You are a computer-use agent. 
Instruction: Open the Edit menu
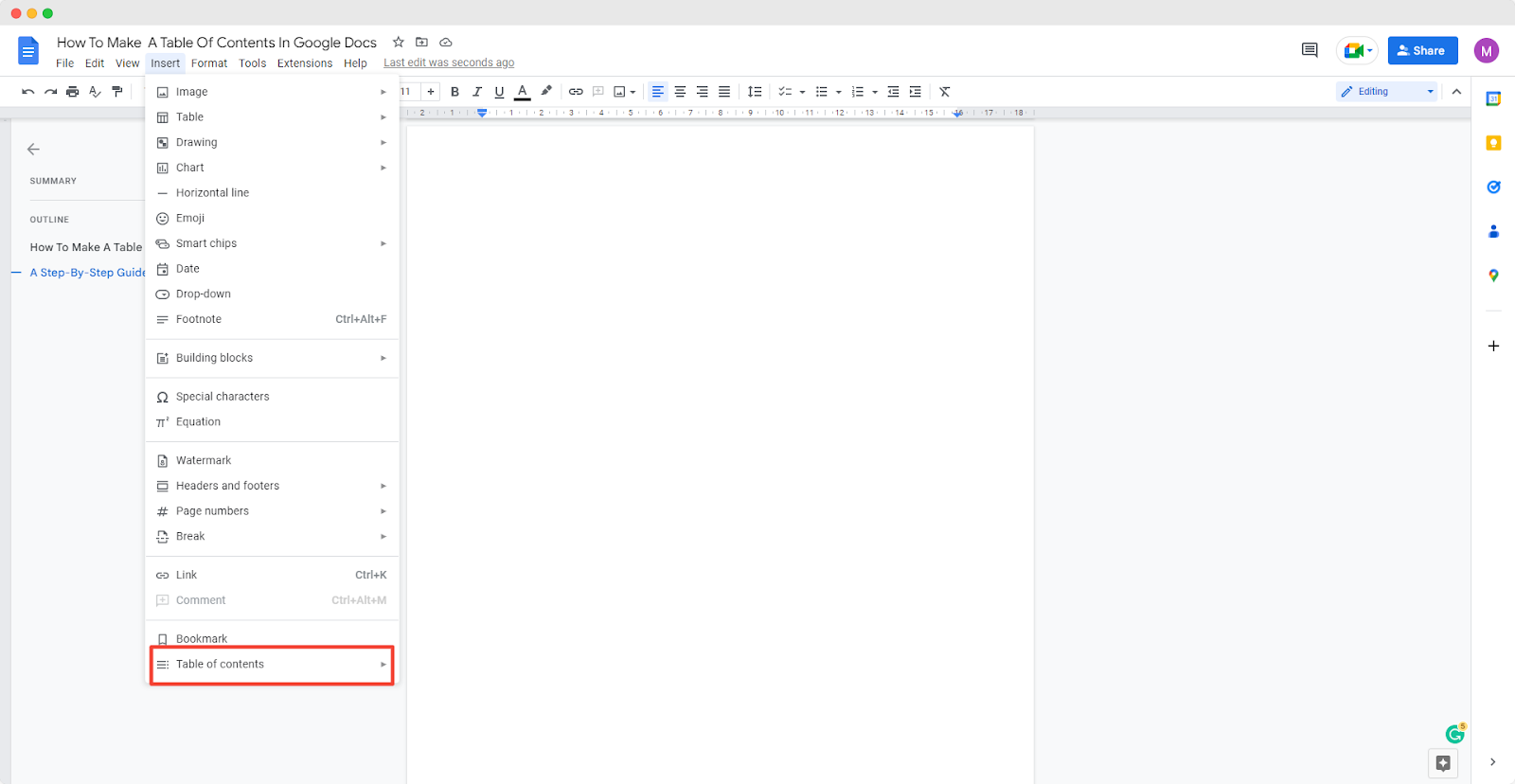tap(95, 63)
